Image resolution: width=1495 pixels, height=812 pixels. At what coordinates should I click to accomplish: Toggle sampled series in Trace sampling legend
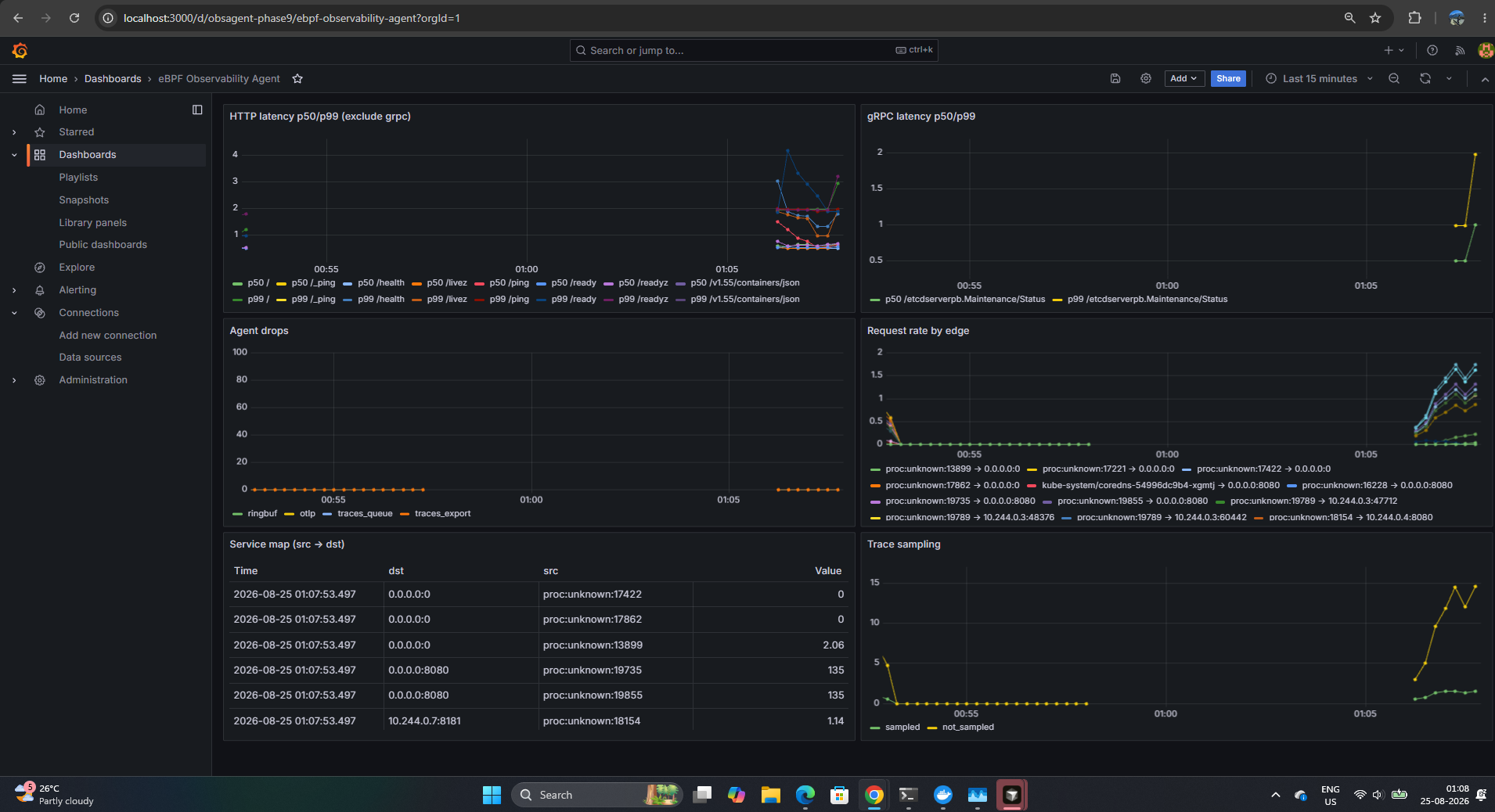(902, 728)
